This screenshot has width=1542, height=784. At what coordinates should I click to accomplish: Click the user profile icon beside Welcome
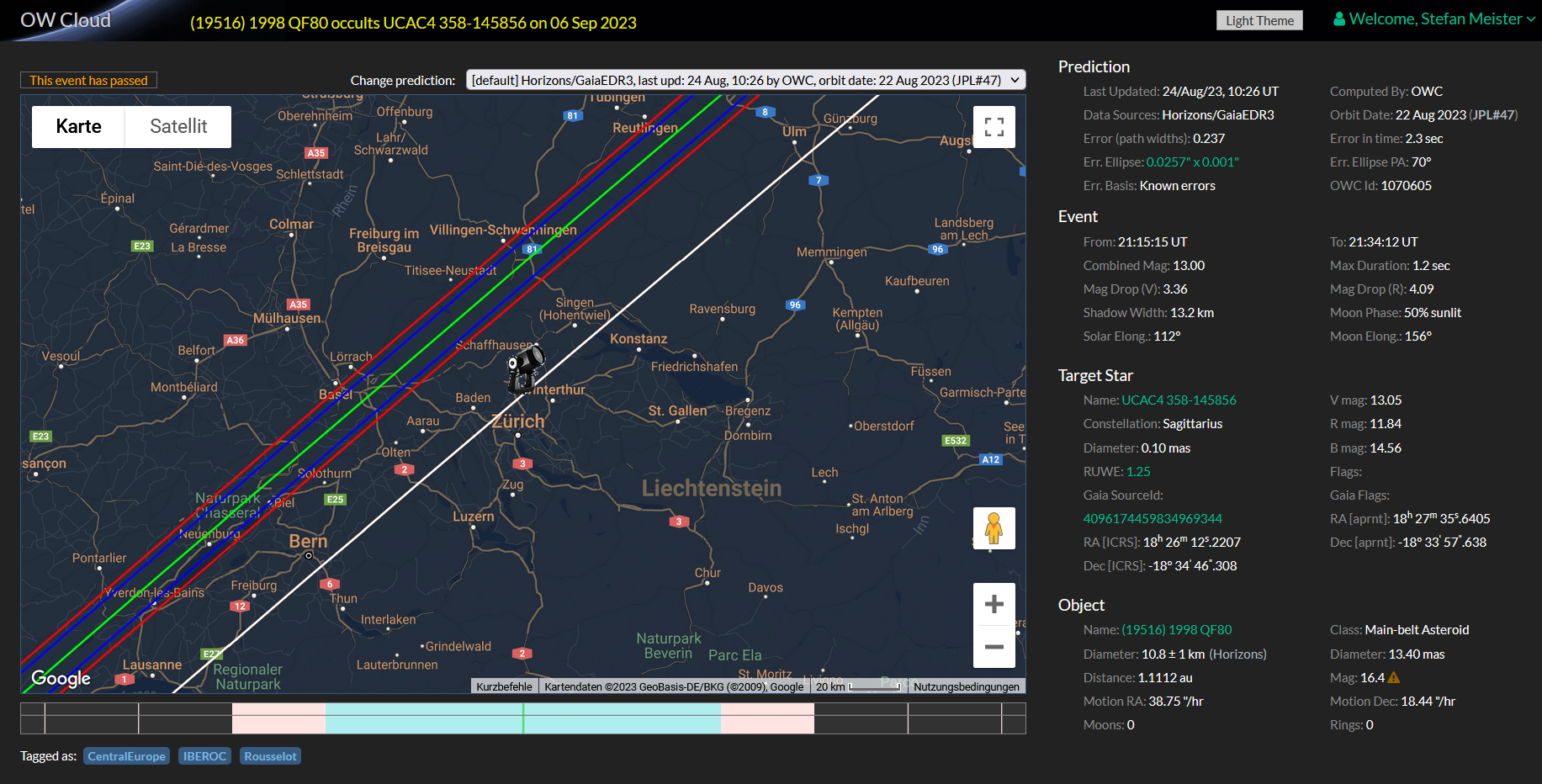click(1339, 19)
